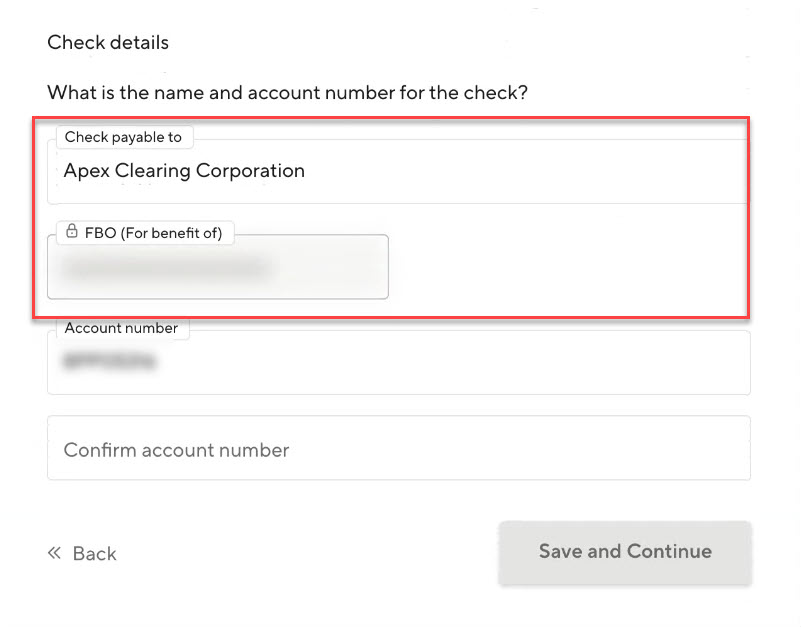801x627 pixels.
Task: Click the double-chevron arrow icon beside Back
Action: coord(55,553)
